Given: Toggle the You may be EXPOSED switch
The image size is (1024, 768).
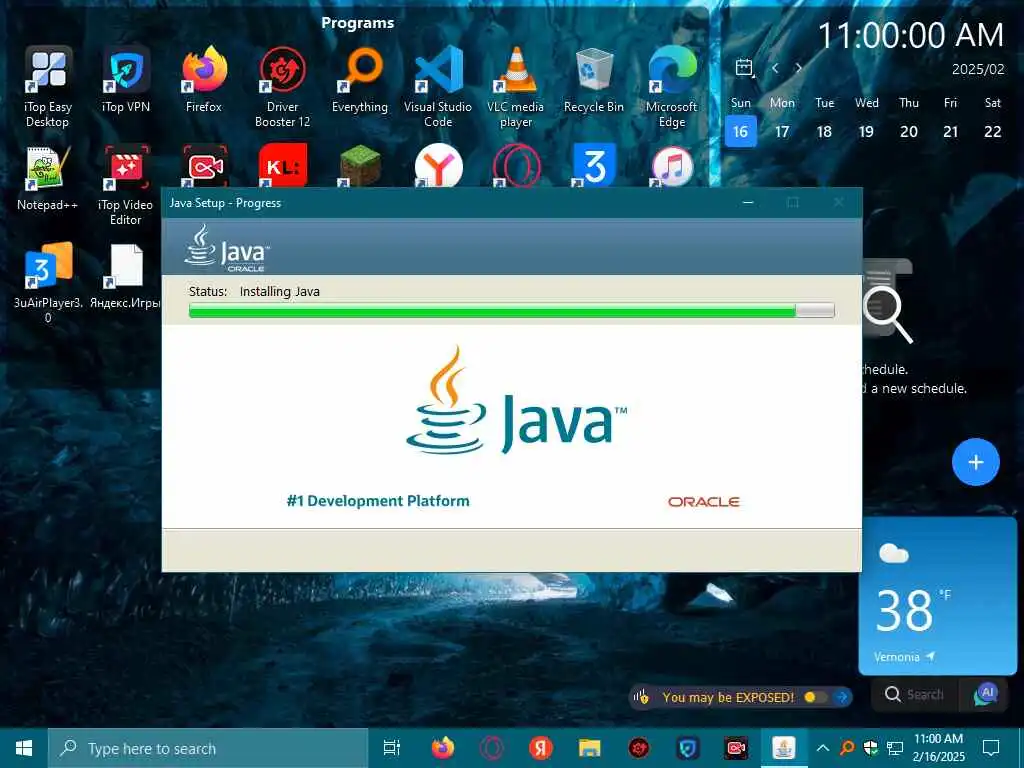Looking at the screenshot, I should 815,697.
